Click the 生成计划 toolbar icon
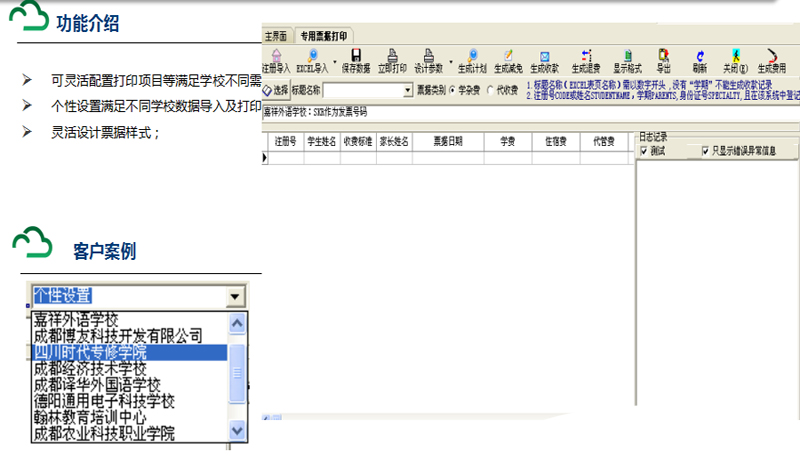The width and height of the screenshot is (800, 470). click(471, 60)
